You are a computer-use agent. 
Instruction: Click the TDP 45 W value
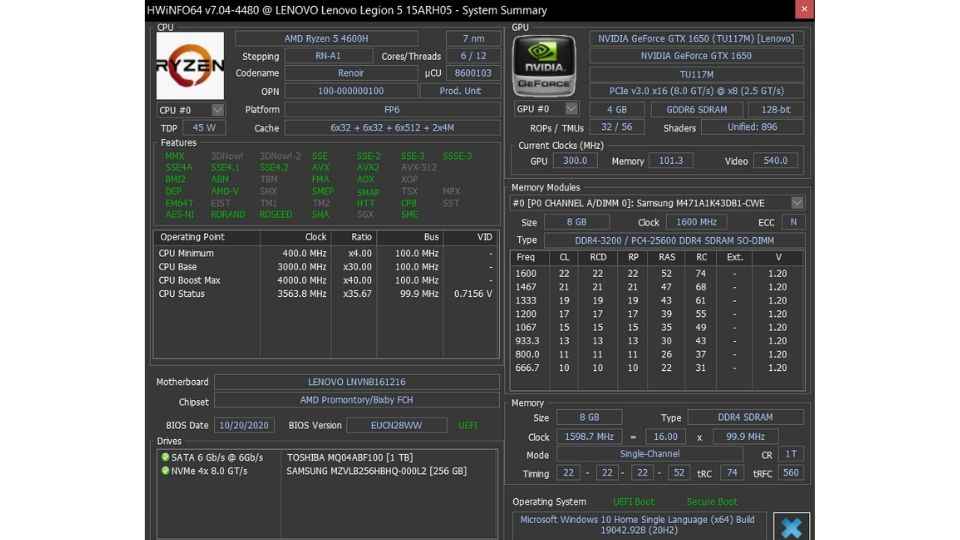click(x=204, y=127)
